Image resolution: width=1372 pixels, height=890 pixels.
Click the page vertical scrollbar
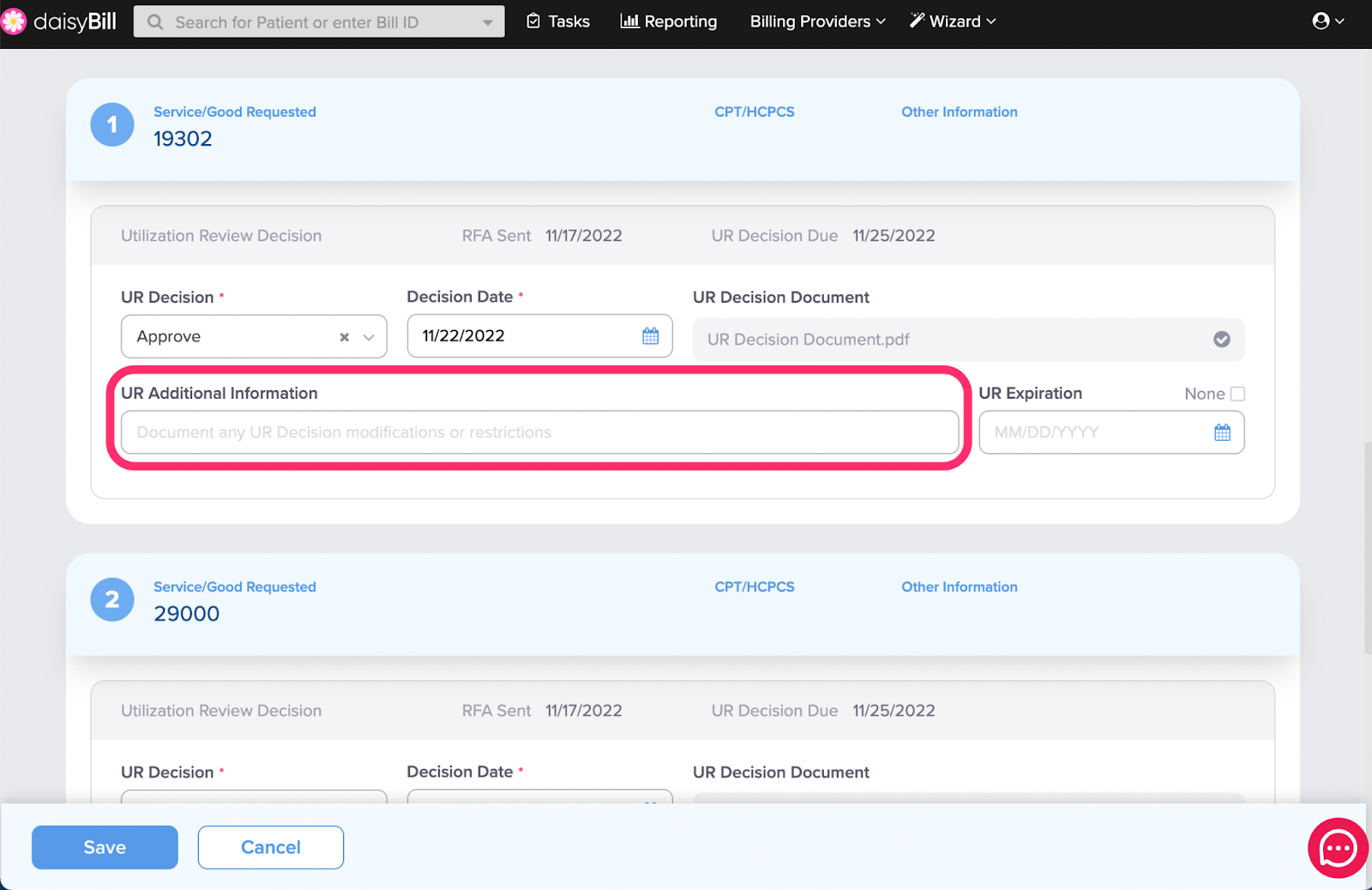coord(1367,549)
